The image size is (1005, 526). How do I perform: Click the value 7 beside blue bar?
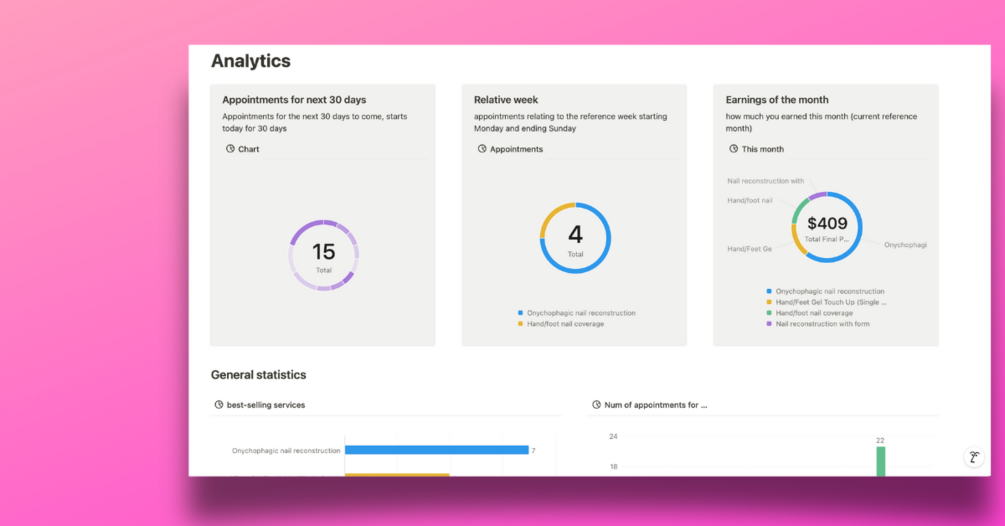[x=533, y=450]
